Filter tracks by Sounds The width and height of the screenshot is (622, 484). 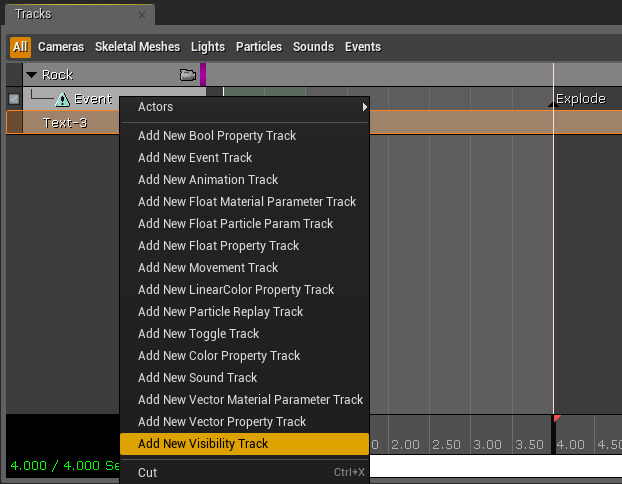pos(313,47)
